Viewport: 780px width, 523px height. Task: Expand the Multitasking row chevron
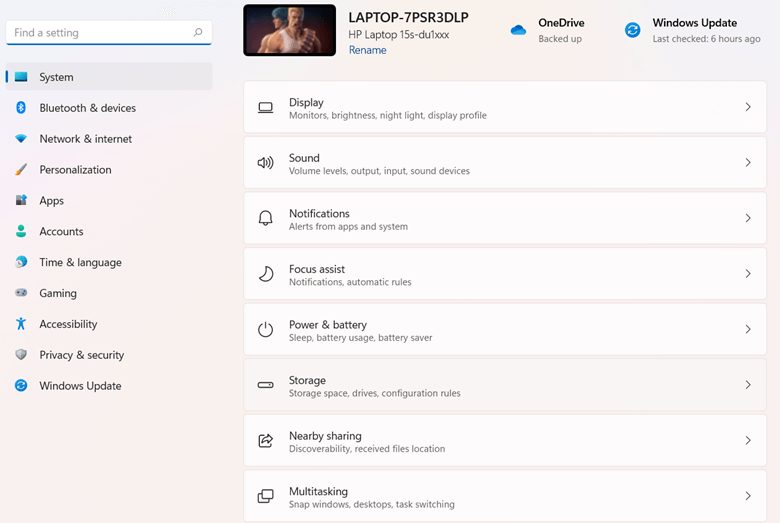click(x=748, y=496)
